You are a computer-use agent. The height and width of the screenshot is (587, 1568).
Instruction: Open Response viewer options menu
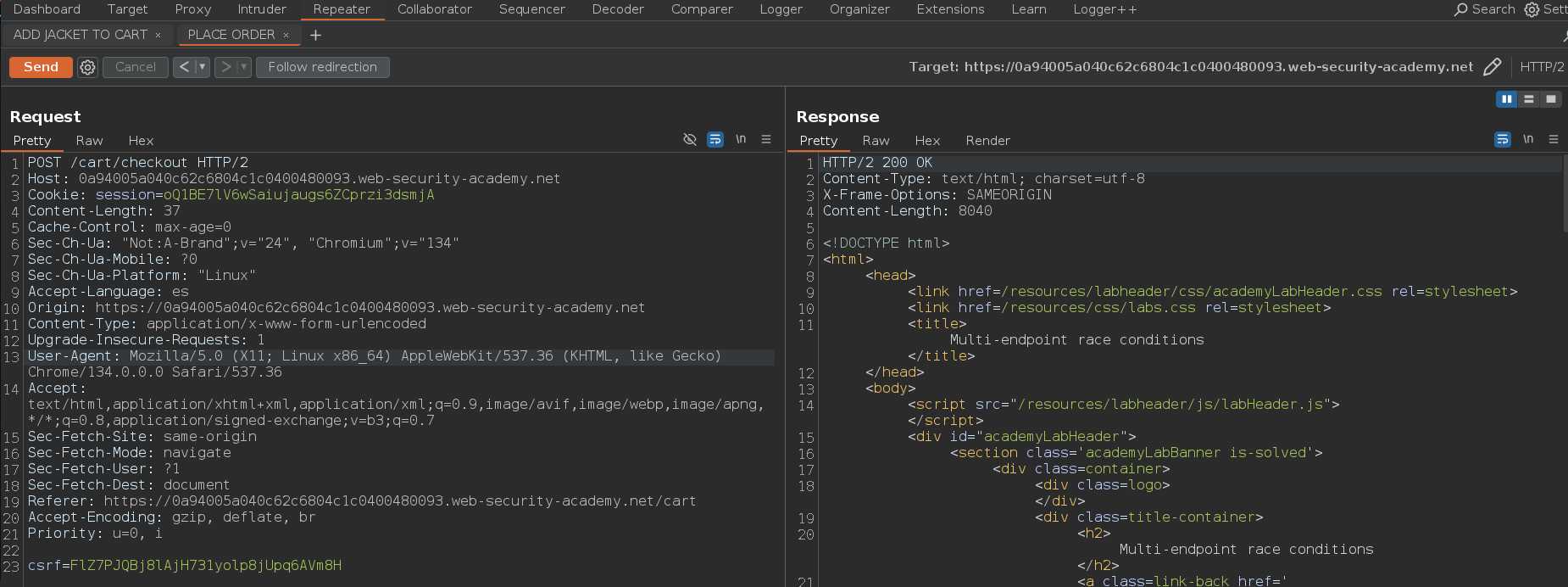1554,139
